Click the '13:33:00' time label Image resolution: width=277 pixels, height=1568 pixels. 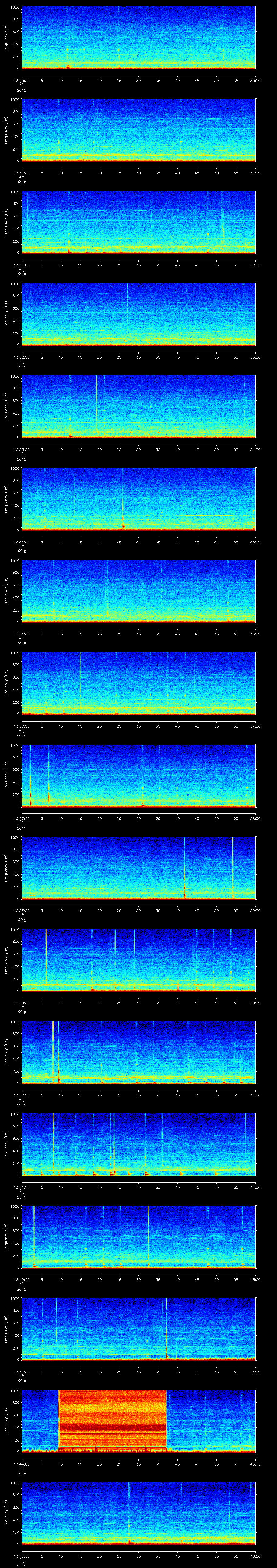click(21, 449)
